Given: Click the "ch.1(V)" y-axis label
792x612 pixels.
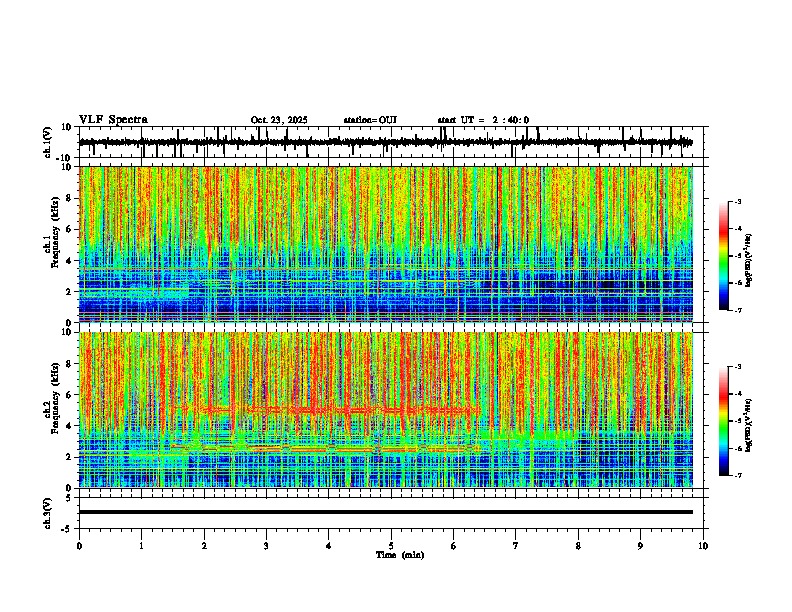Looking at the screenshot, I should point(48,142).
